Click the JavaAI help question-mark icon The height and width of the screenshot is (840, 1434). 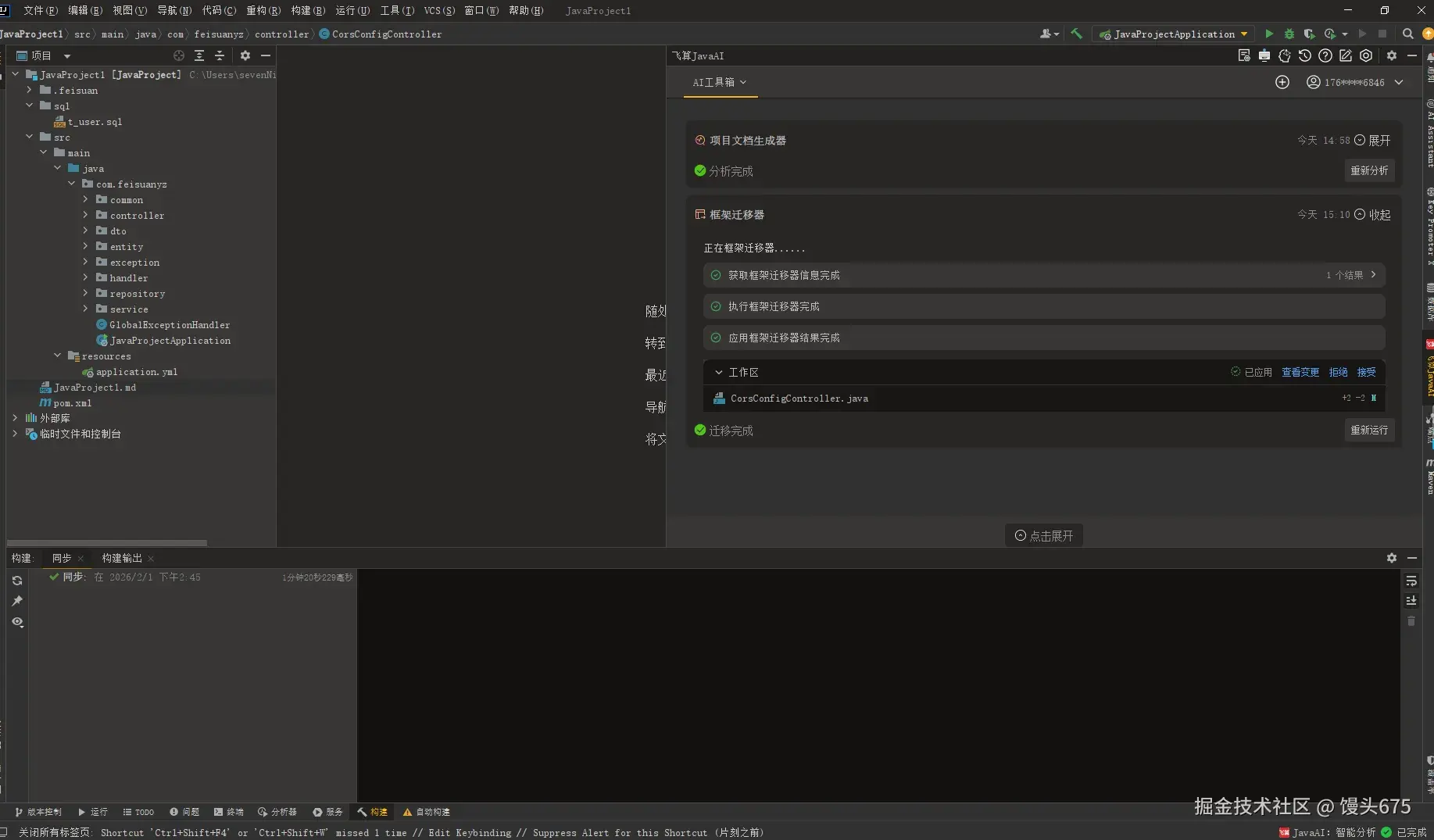(1325, 55)
